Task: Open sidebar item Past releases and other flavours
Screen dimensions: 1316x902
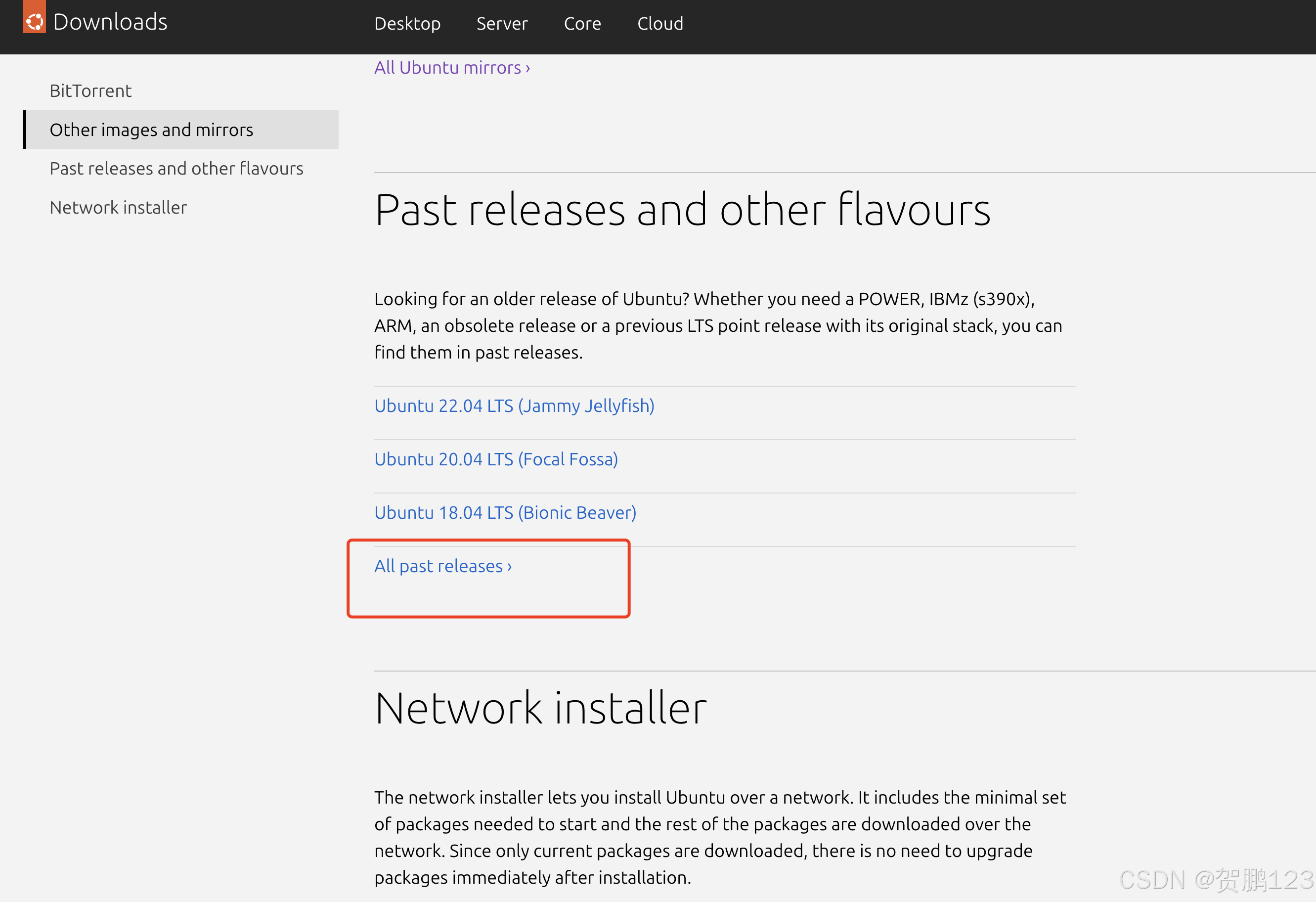Action: (x=176, y=168)
